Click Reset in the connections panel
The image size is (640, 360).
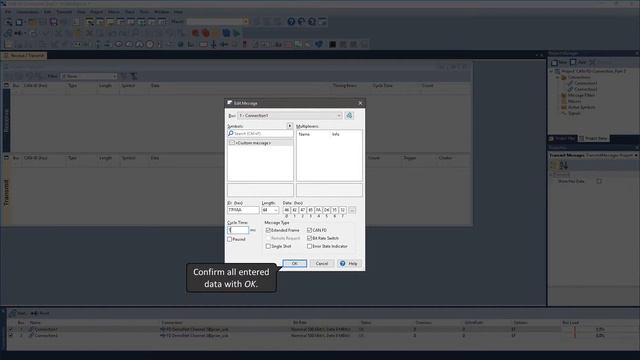click(x=40, y=313)
